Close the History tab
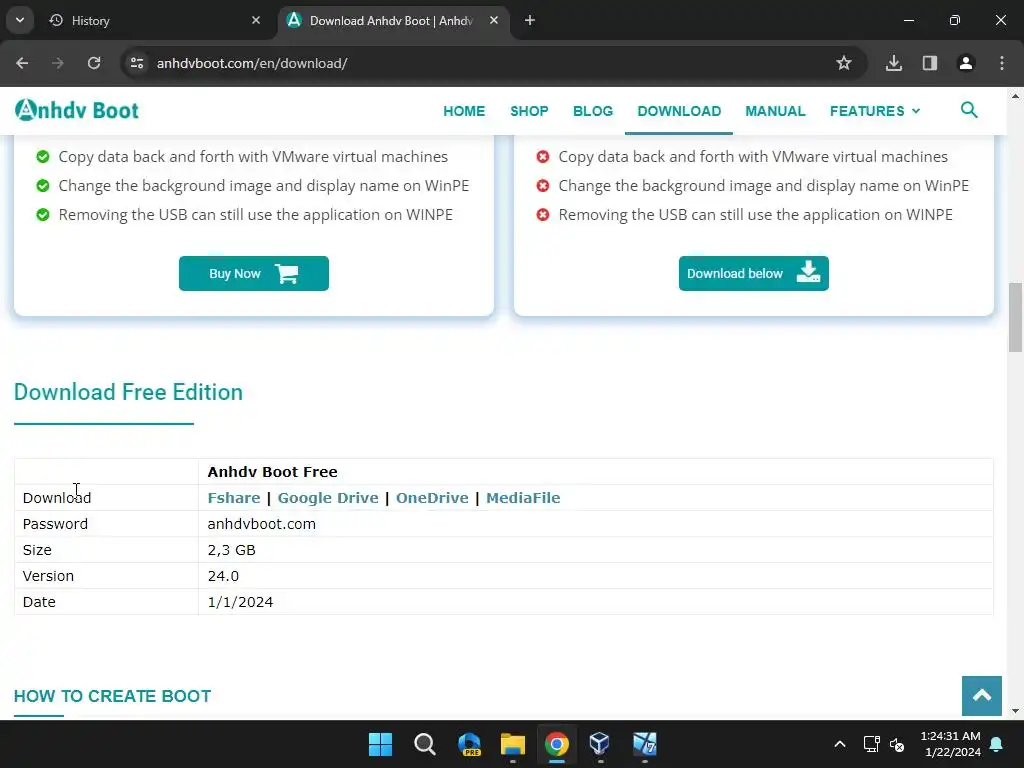Viewport: 1024px width, 768px height. coord(256,20)
